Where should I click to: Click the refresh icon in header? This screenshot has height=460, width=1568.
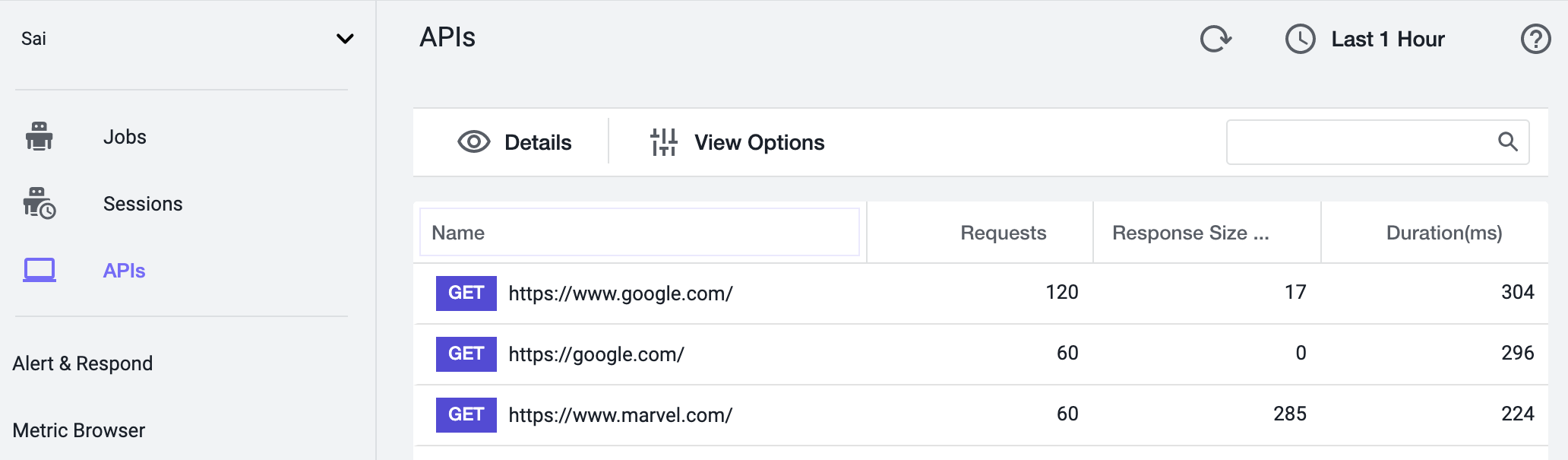(1216, 39)
